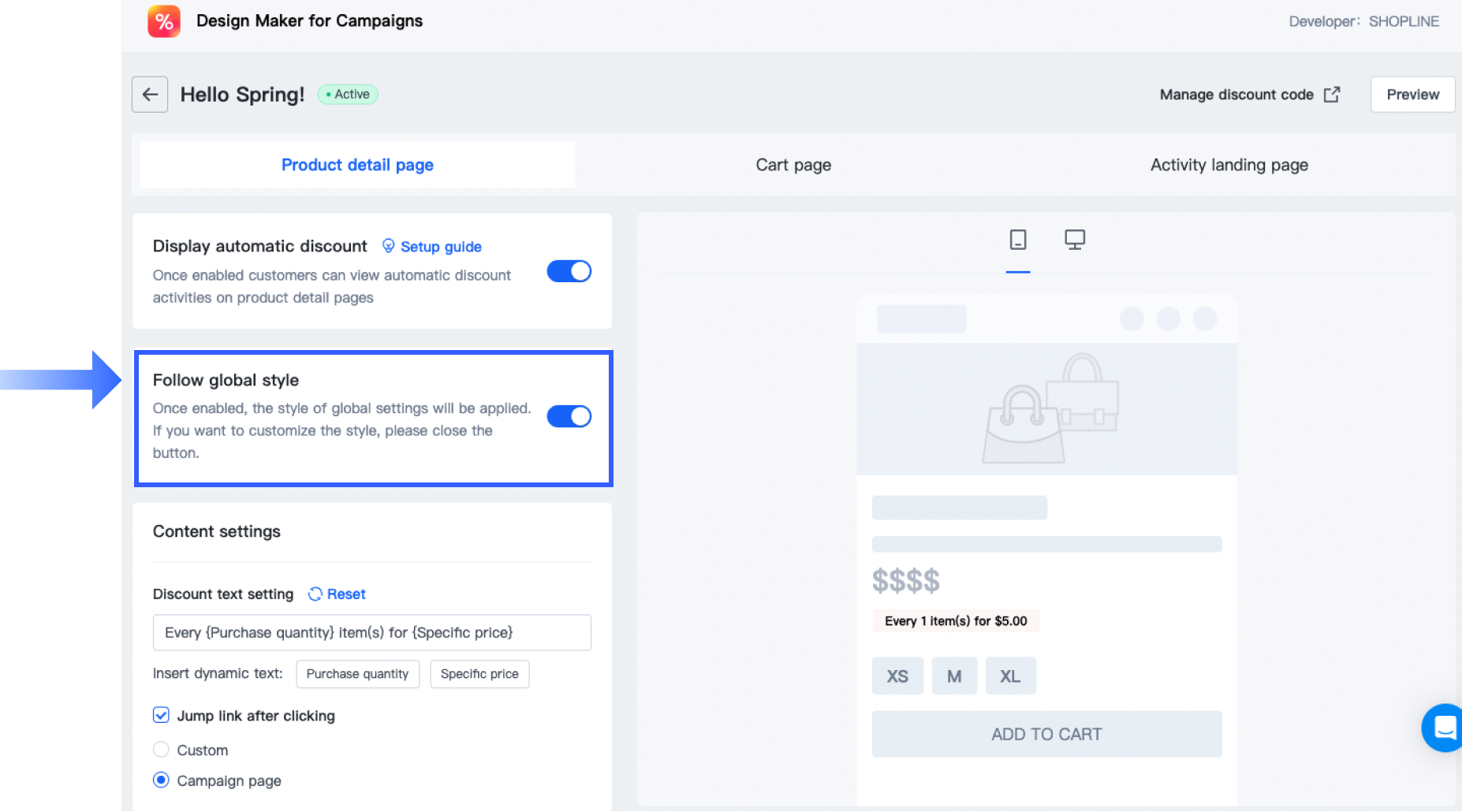The width and height of the screenshot is (1462, 812).
Task: Click the external link icon near Manage discount code
Action: [1332, 94]
